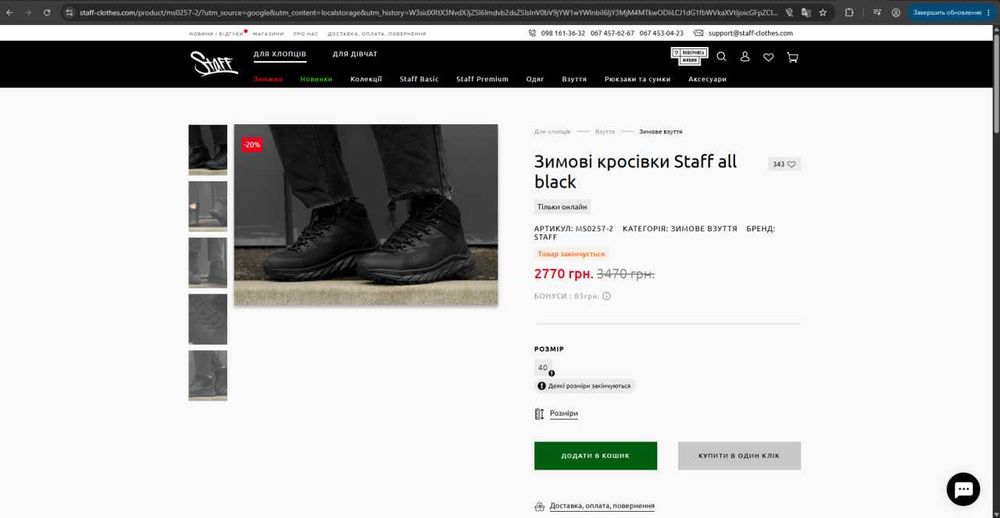Click the '2770 грн.' sale price

pos(564,274)
